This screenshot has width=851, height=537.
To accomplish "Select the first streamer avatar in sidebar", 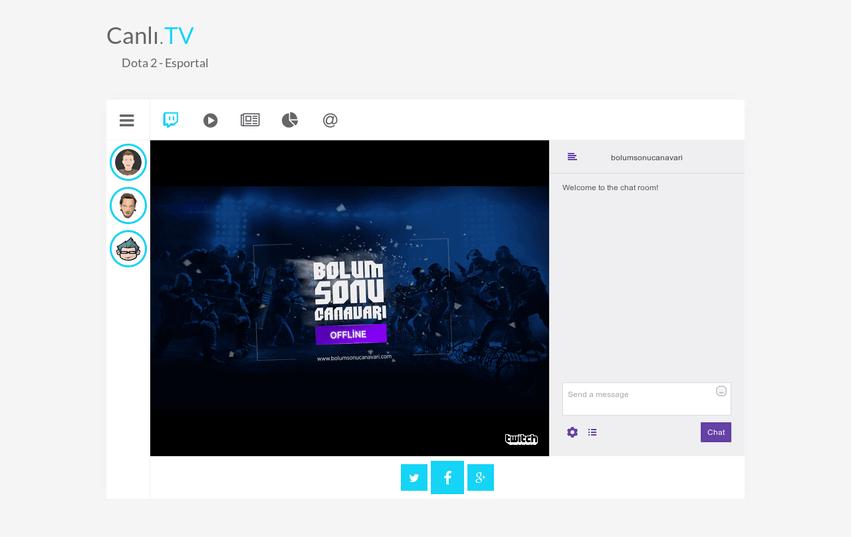I will [x=128, y=162].
